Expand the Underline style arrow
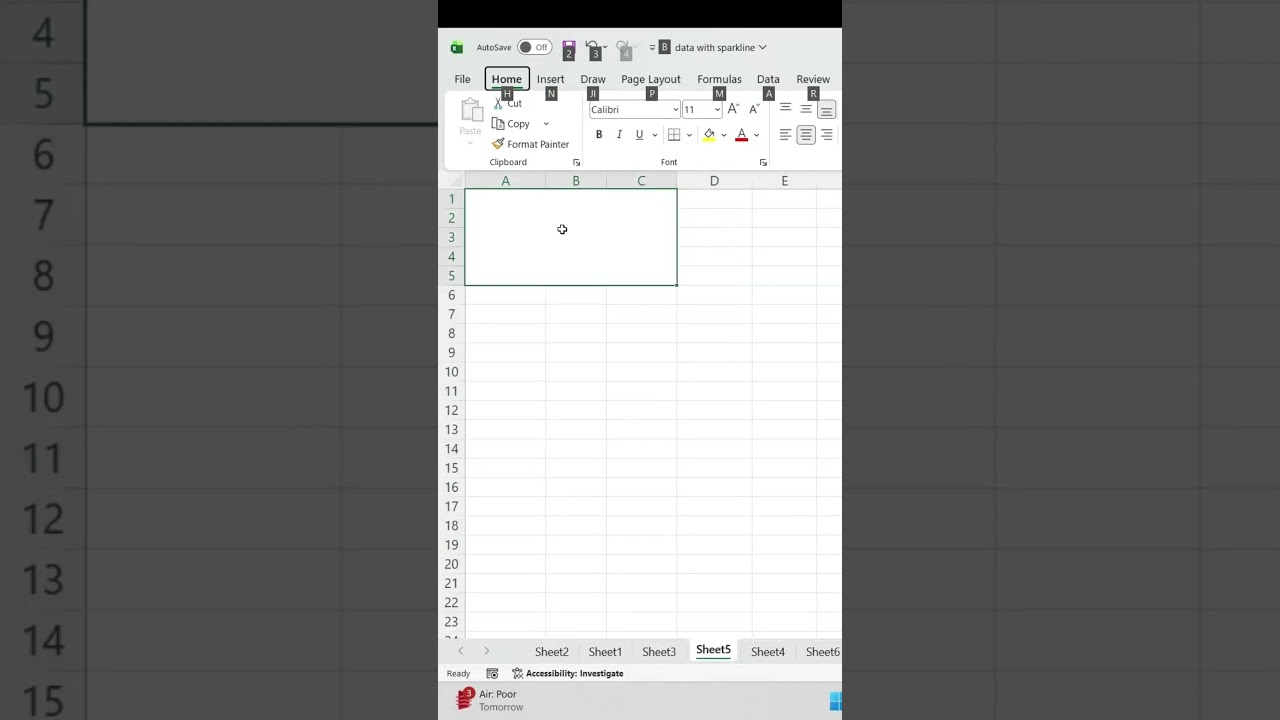The width and height of the screenshot is (1280, 720). point(655,135)
